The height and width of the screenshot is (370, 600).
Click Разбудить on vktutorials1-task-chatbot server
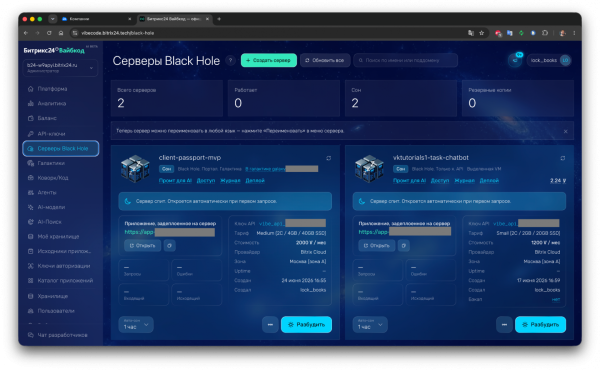[540, 324]
